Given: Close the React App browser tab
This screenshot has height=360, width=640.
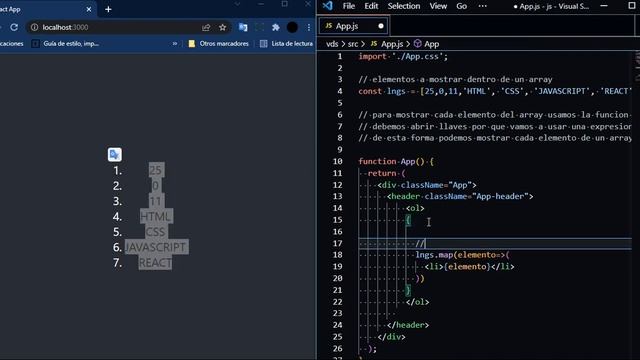Looking at the screenshot, I should (89, 9).
